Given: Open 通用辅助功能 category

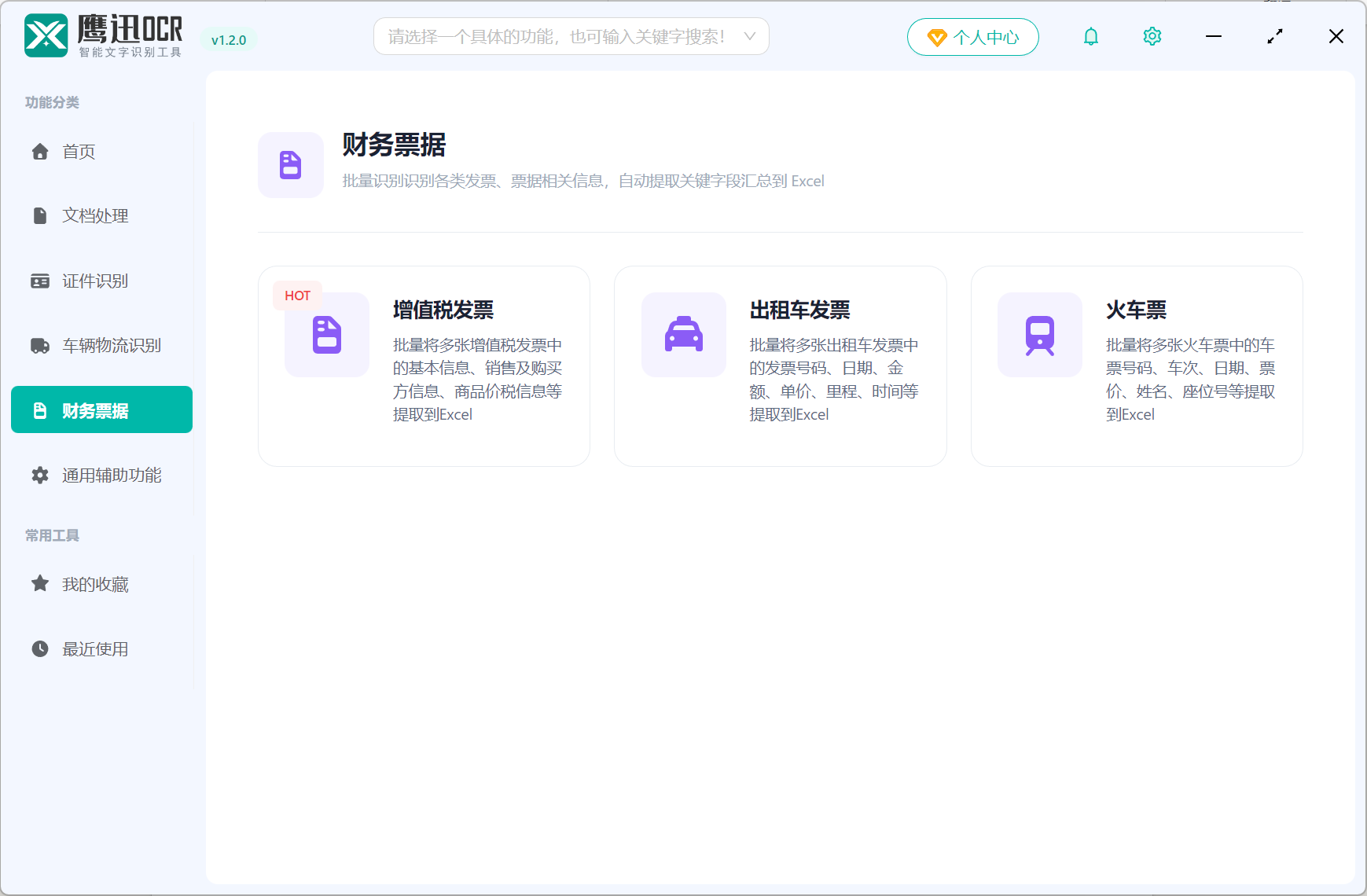Looking at the screenshot, I should (112, 475).
